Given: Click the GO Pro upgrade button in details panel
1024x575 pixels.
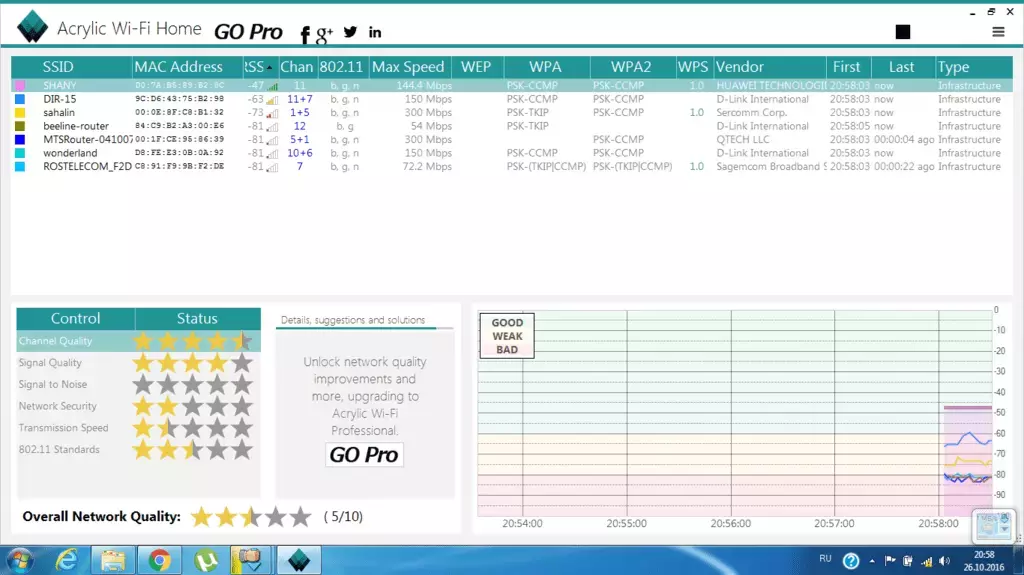Looking at the screenshot, I should pyautogui.click(x=364, y=454).
